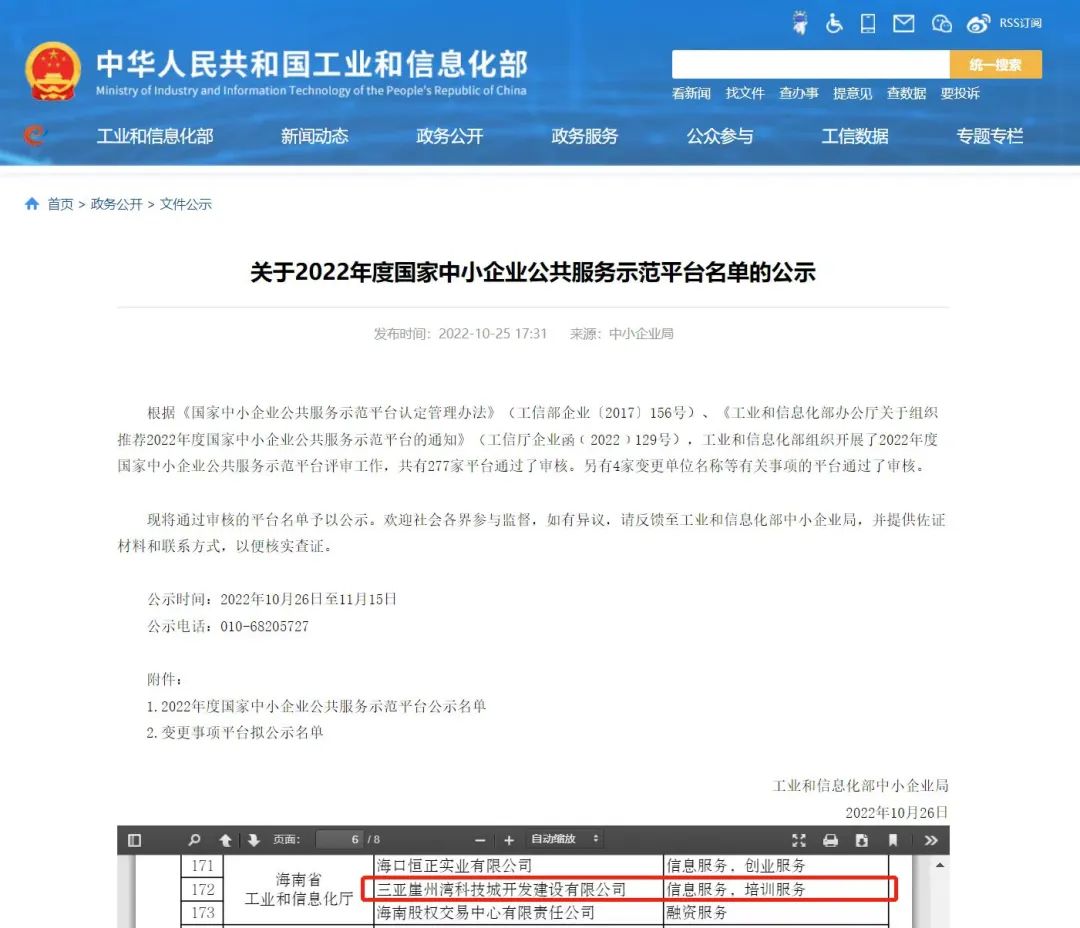
Task: Click the mobile version icon in the header
Action: point(868,23)
